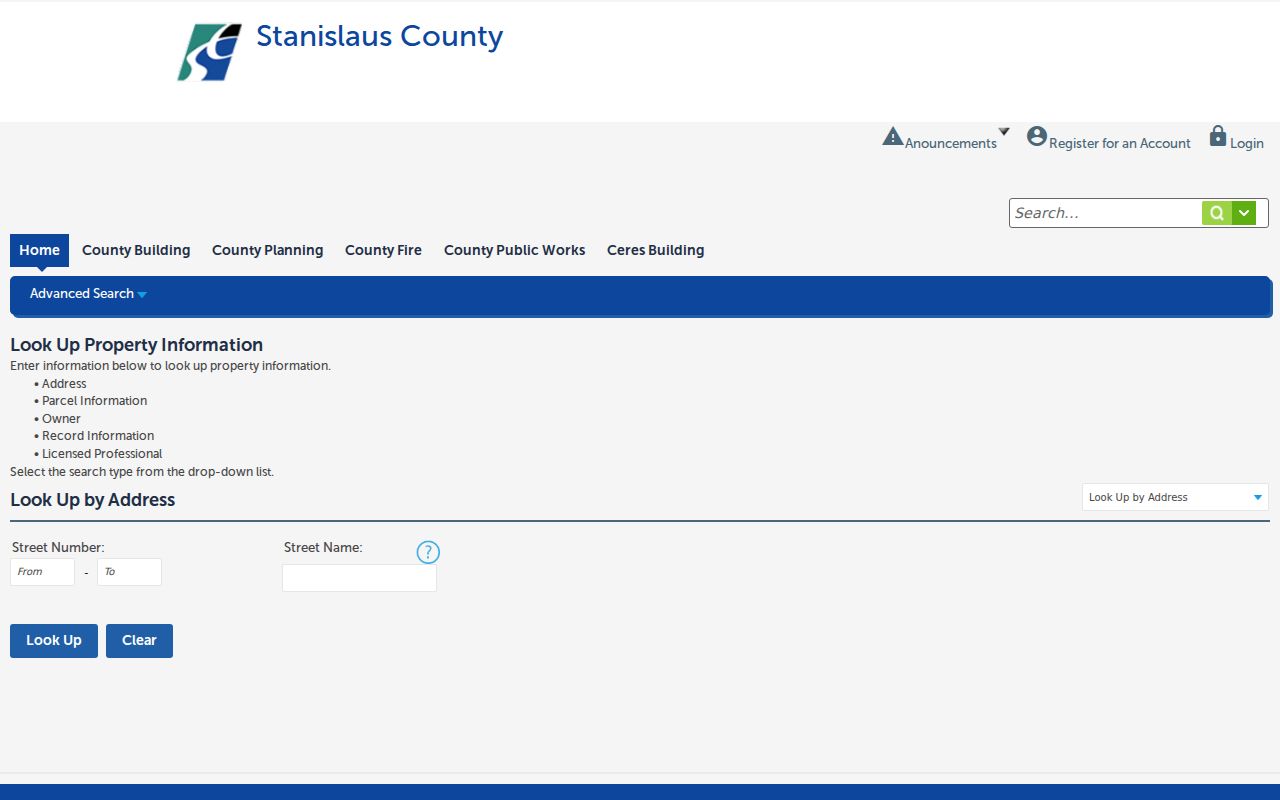Click the 'Record Information' list item
Image resolution: width=1280 pixels, height=800 pixels.
[98, 436]
